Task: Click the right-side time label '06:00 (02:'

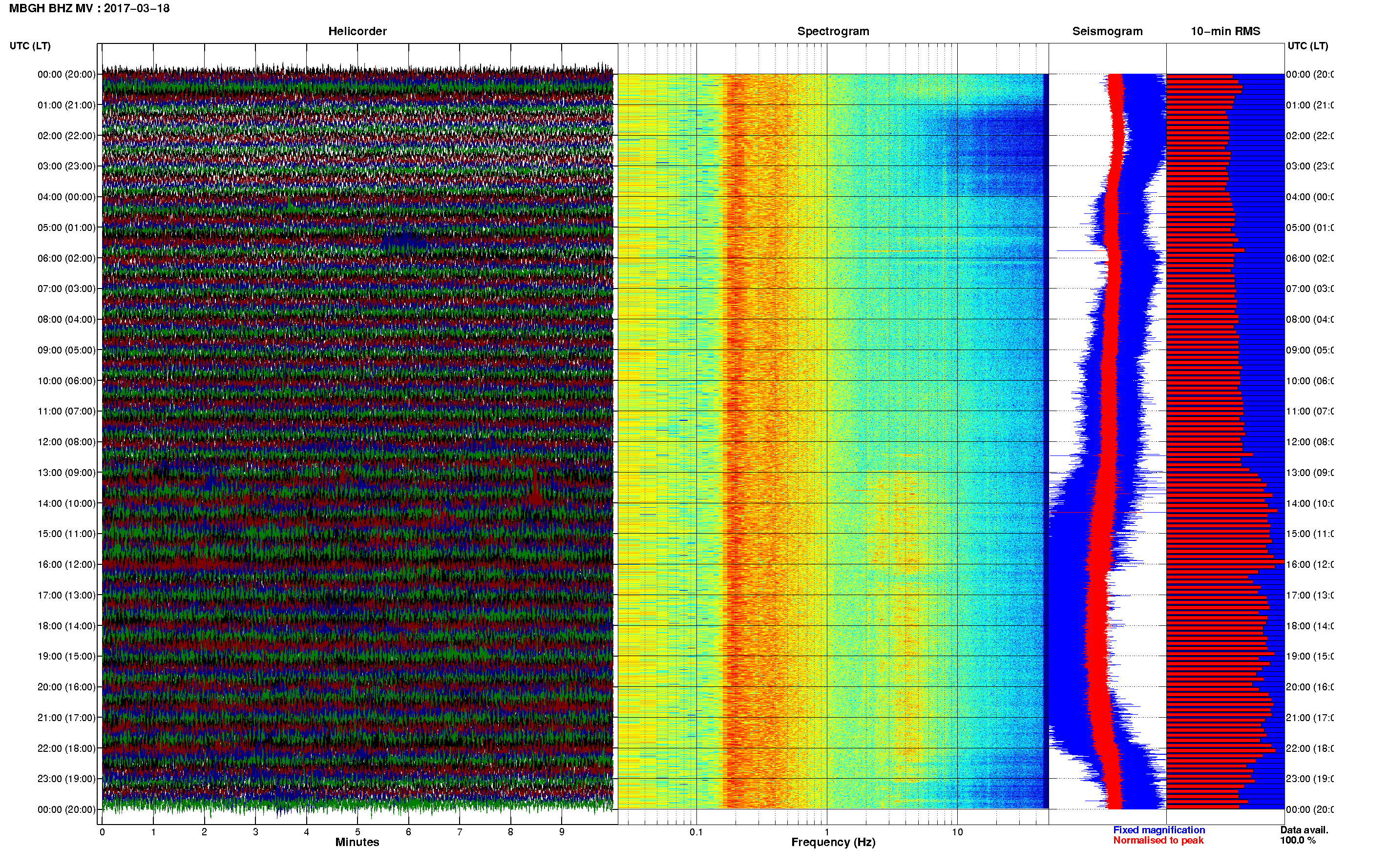Action: [x=1310, y=258]
